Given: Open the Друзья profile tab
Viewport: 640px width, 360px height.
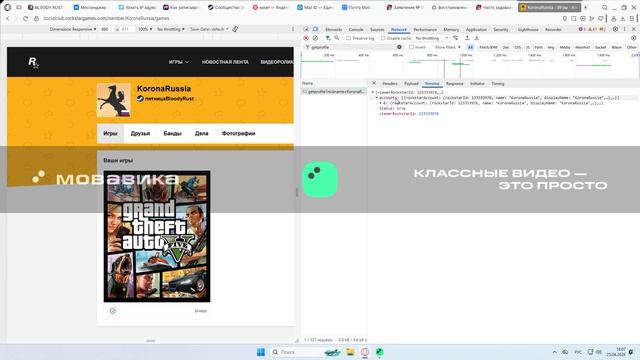Looking at the screenshot, I should click(140, 133).
